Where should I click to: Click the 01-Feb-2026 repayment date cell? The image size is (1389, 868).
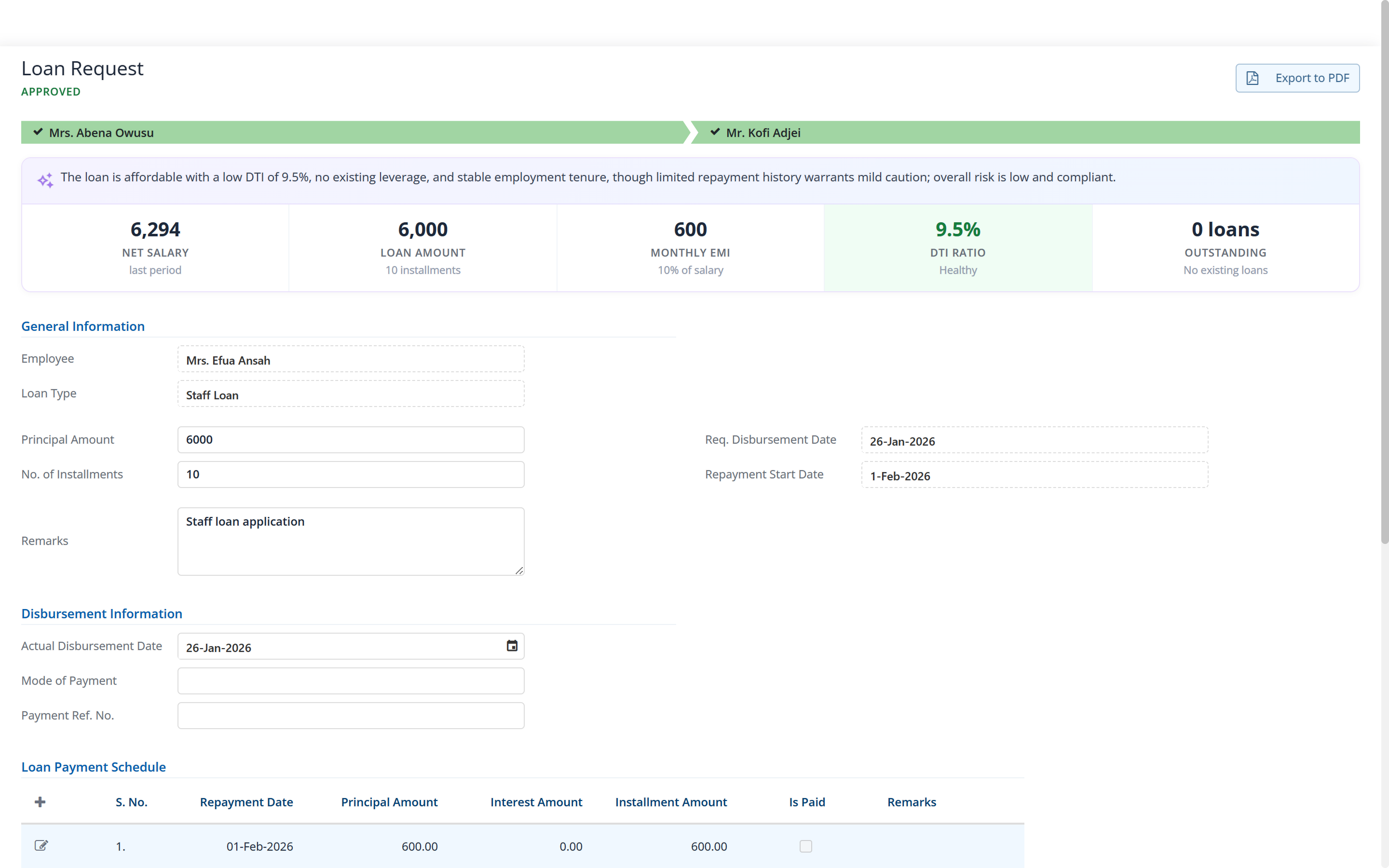[x=259, y=846]
